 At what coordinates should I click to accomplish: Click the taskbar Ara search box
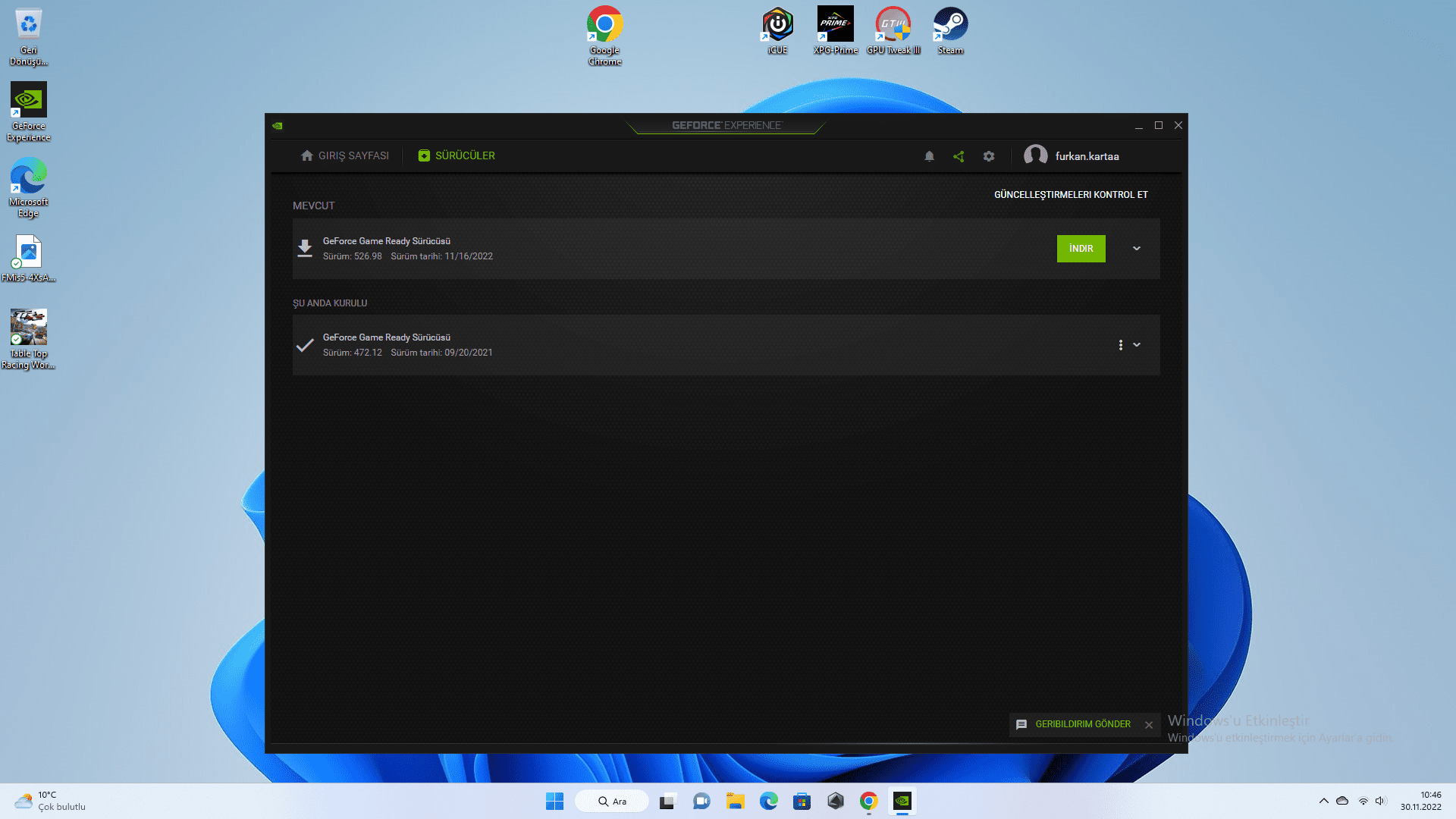click(613, 801)
